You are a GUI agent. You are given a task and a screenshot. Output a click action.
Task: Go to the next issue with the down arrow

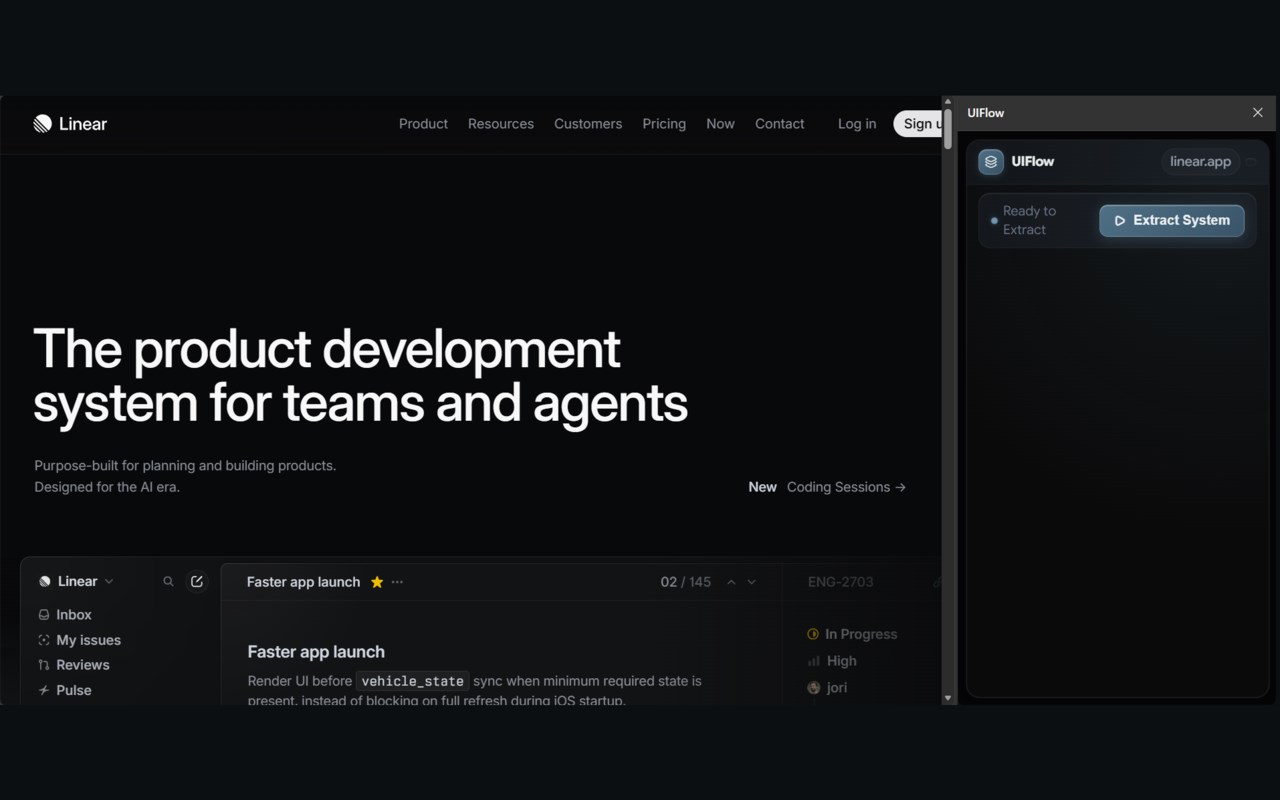[x=752, y=582]
